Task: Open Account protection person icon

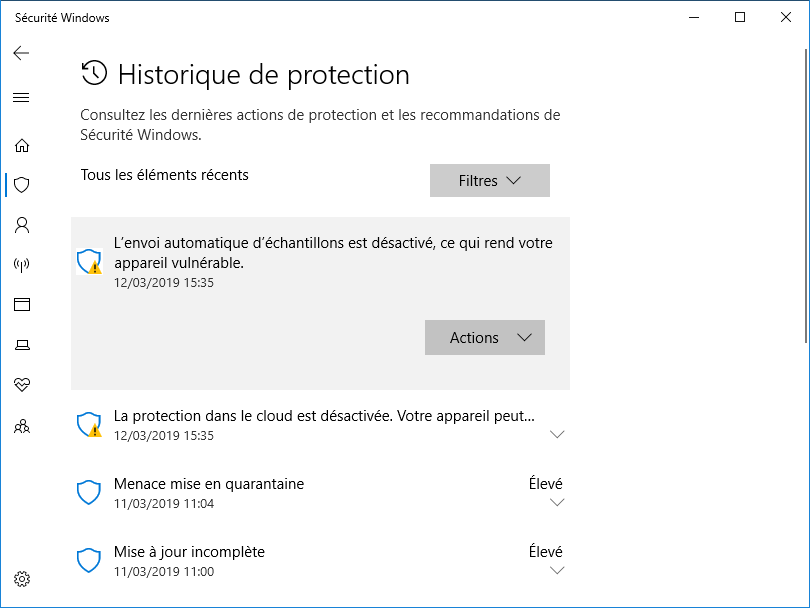Action: 22,225
